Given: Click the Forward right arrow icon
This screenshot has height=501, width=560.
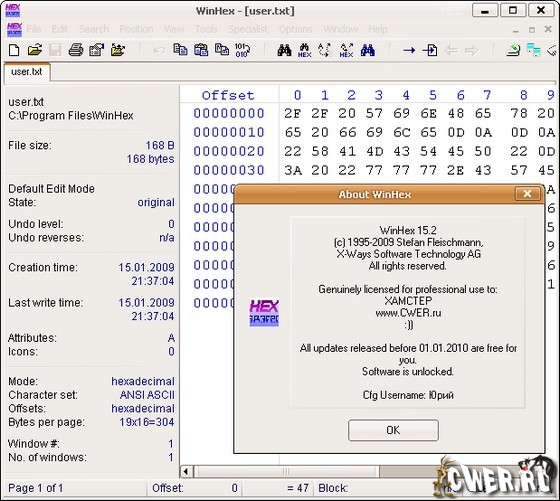Looking at the screenshot, I should point(471,50).
